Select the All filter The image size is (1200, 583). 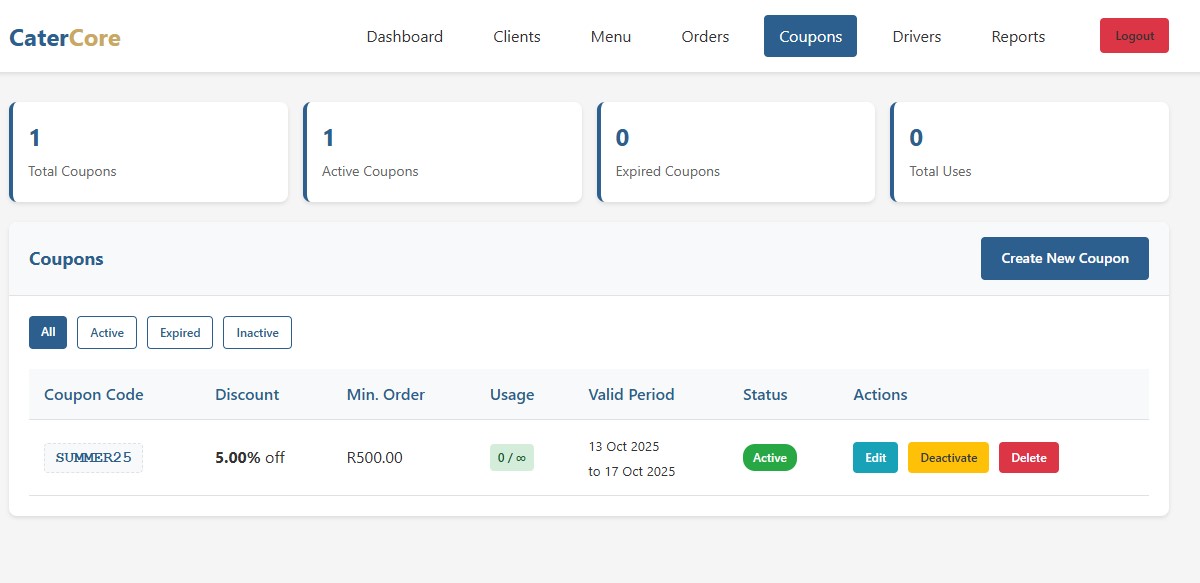pyautogui.click(x=48, y=332)
